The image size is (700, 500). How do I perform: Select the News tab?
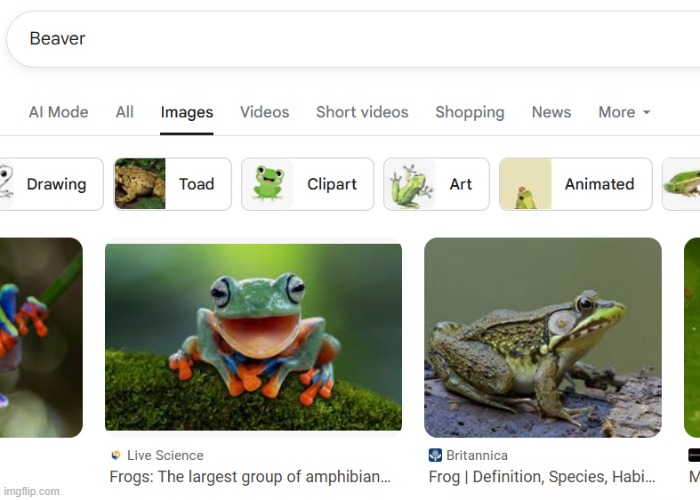coord(551,112)
